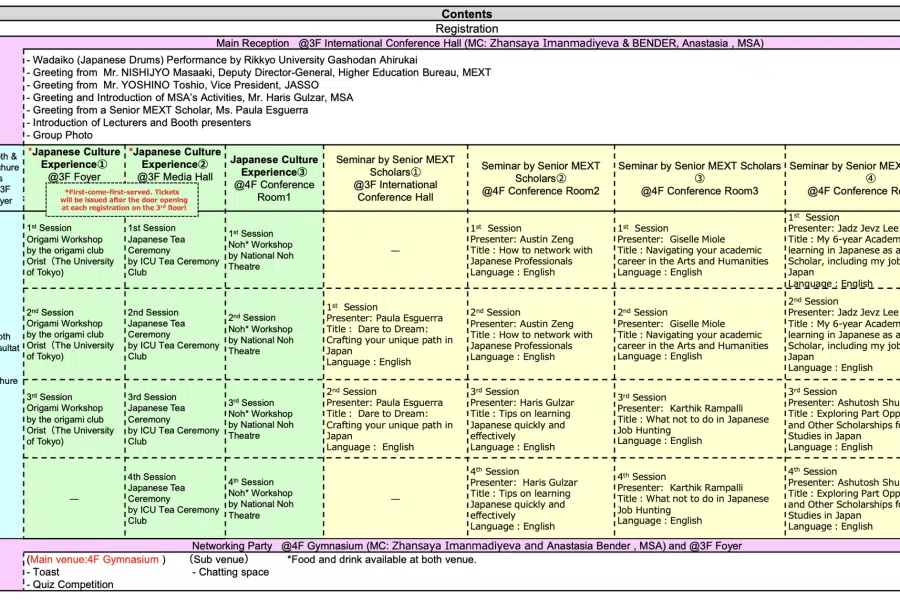The height and width of the screenshot is (600, 900).
Task: Select the red "First-come-first-served" ticket notice
Action: (x=124, y=200)
